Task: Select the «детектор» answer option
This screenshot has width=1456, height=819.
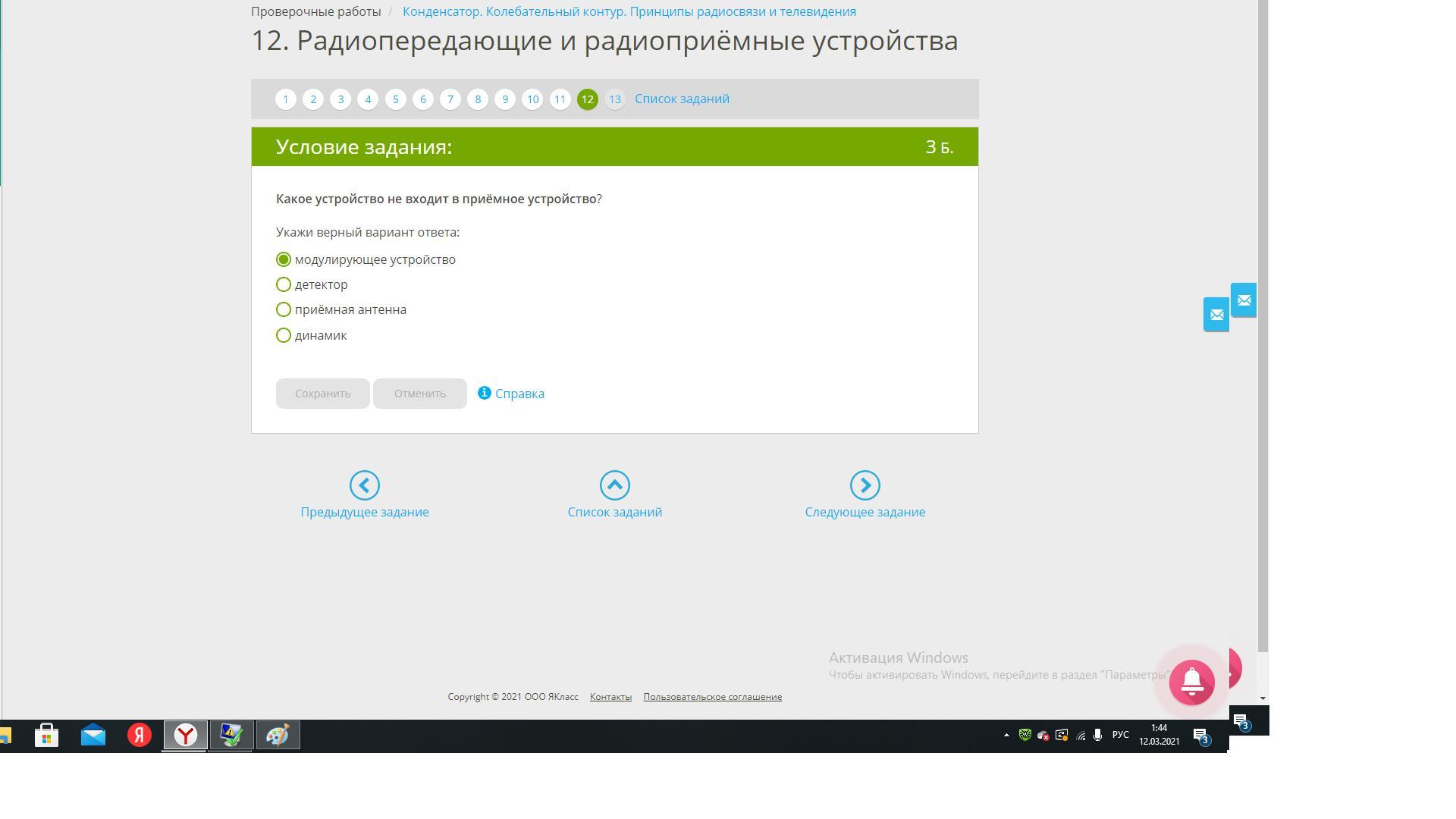Action: click(x=284, y=284)
